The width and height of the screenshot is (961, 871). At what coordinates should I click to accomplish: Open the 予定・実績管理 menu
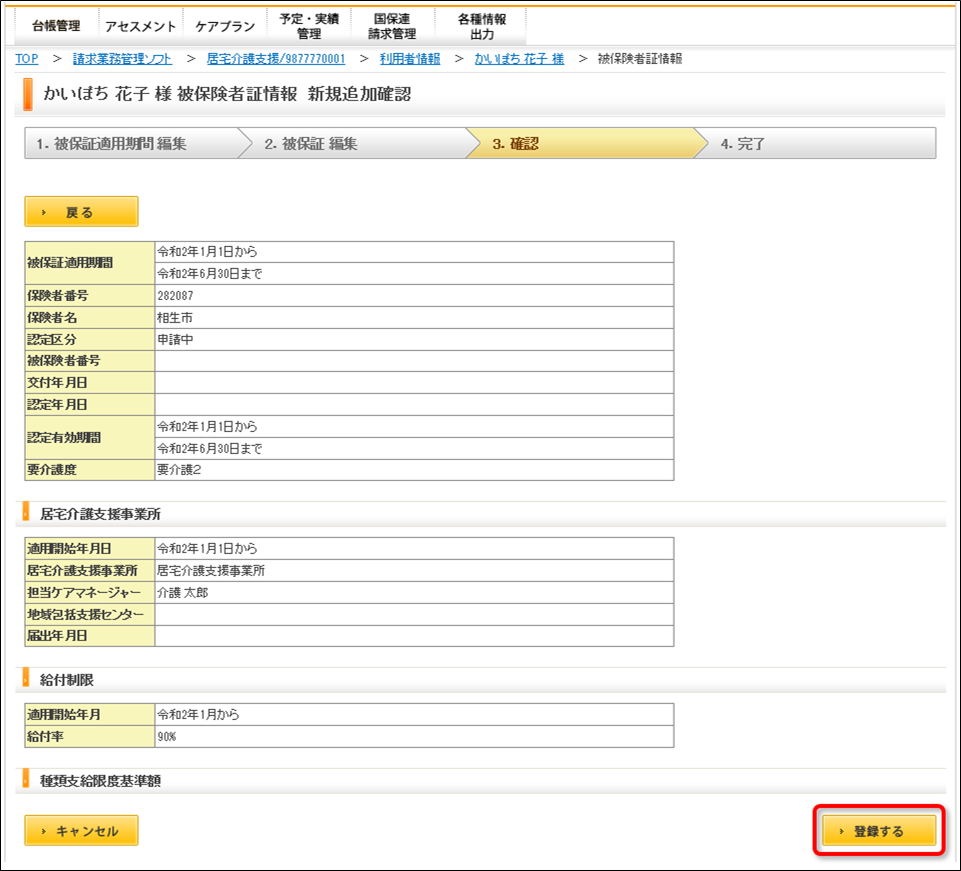pyautogui.click(x=309, y=26)
